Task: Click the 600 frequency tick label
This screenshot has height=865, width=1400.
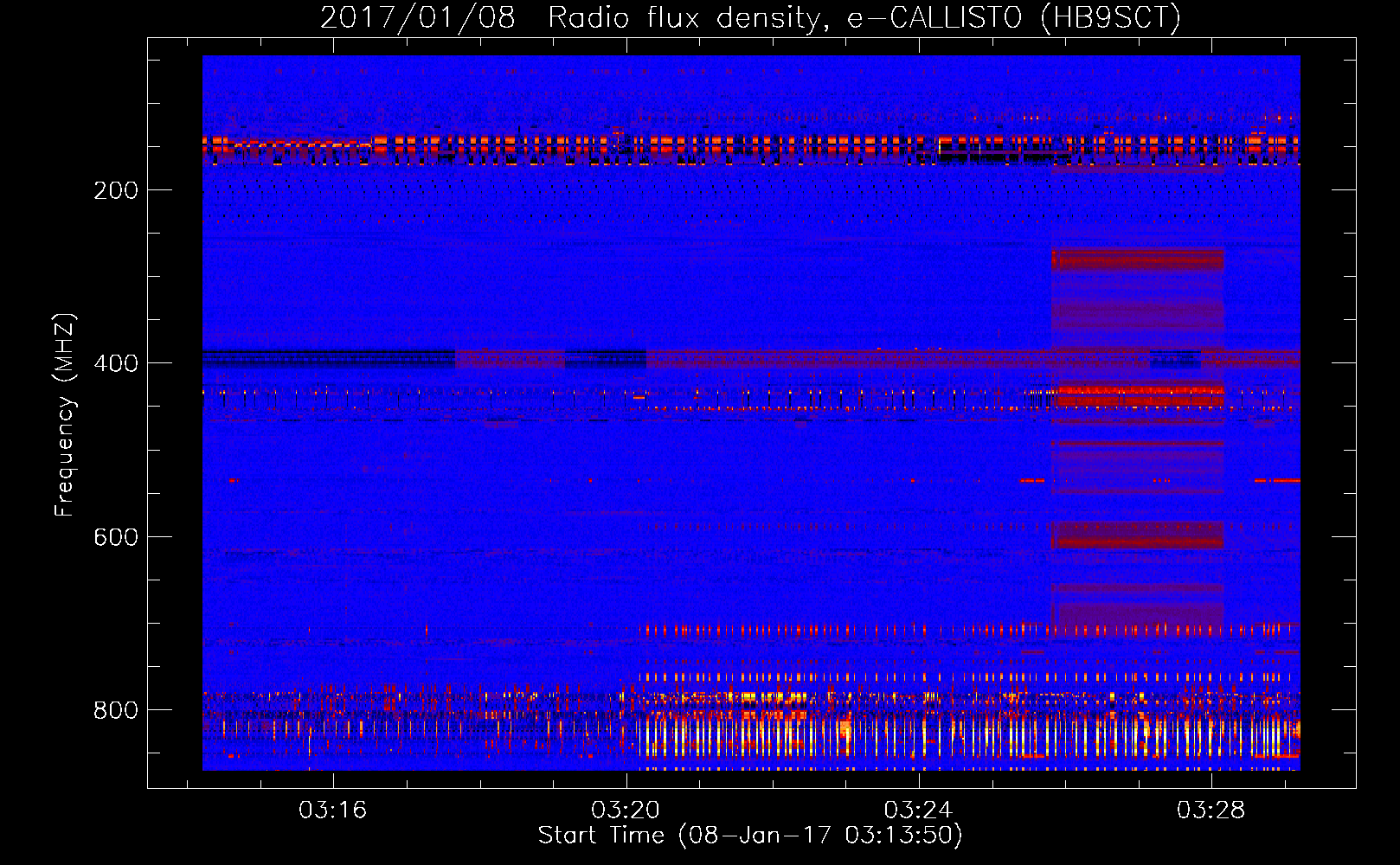Action: point(116,537)
